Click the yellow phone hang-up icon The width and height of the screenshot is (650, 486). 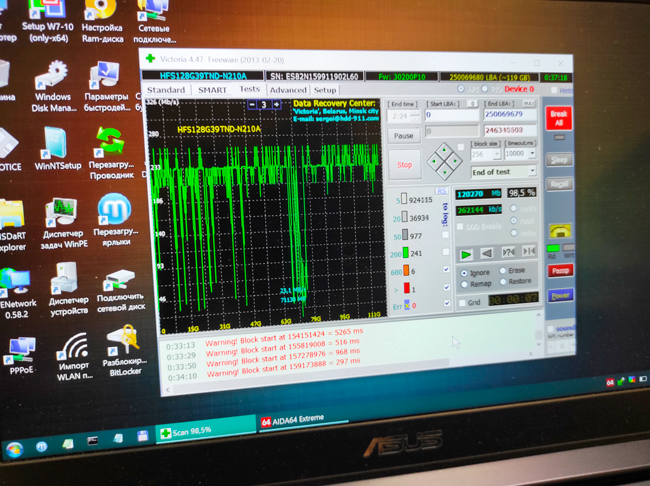(x=559, y=232)
